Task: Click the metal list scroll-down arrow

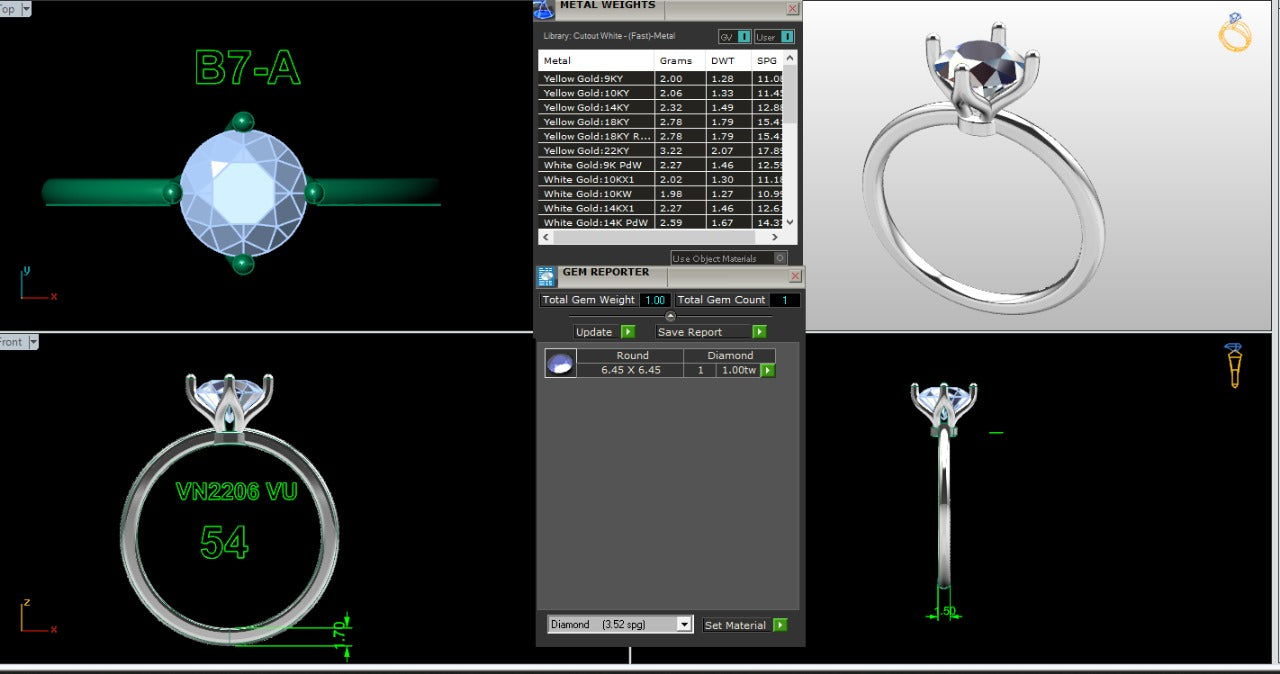Action: pyautogui.click(x=790, y=222)
